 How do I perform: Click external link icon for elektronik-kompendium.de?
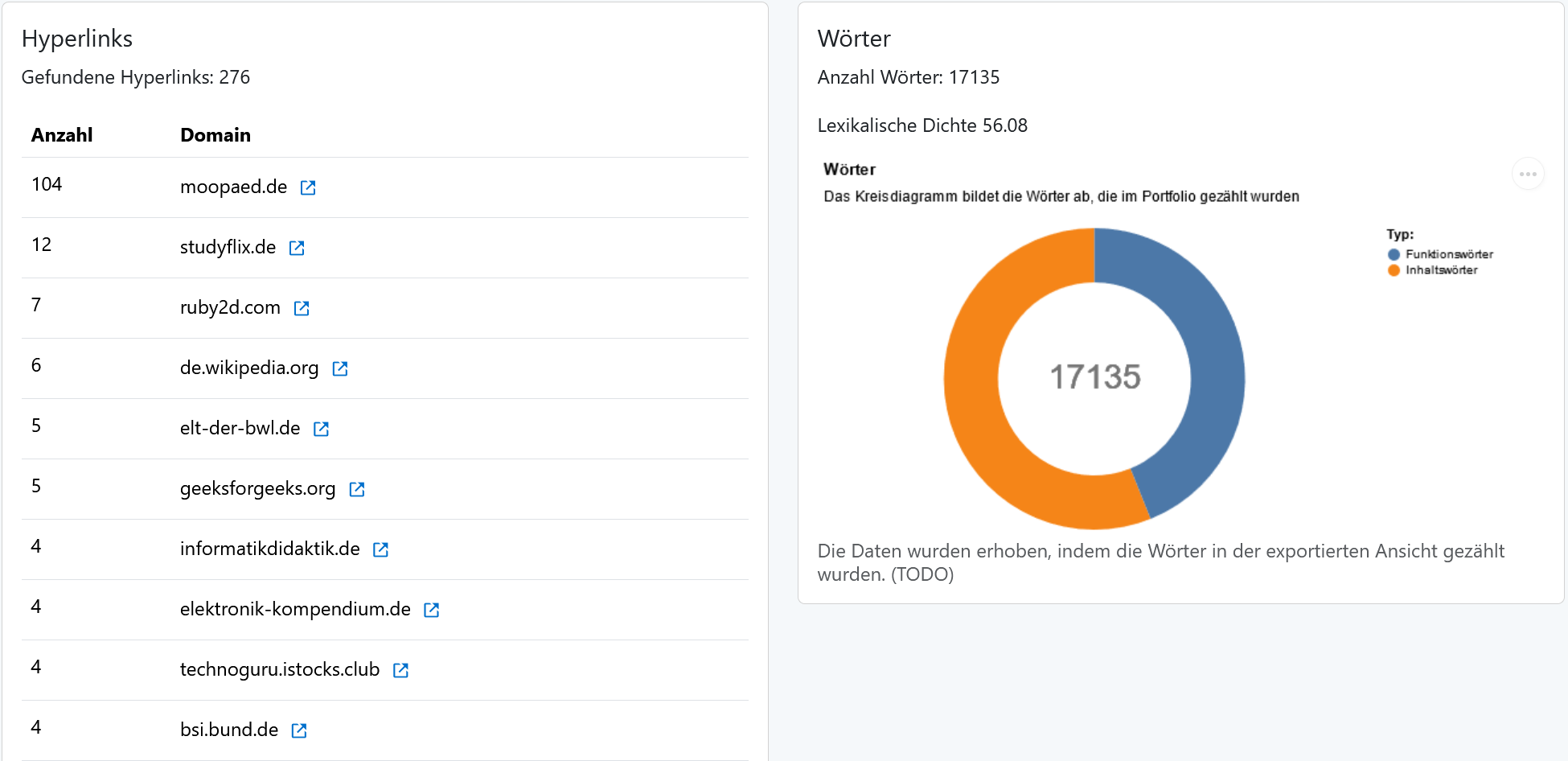[x=432, y=610]
